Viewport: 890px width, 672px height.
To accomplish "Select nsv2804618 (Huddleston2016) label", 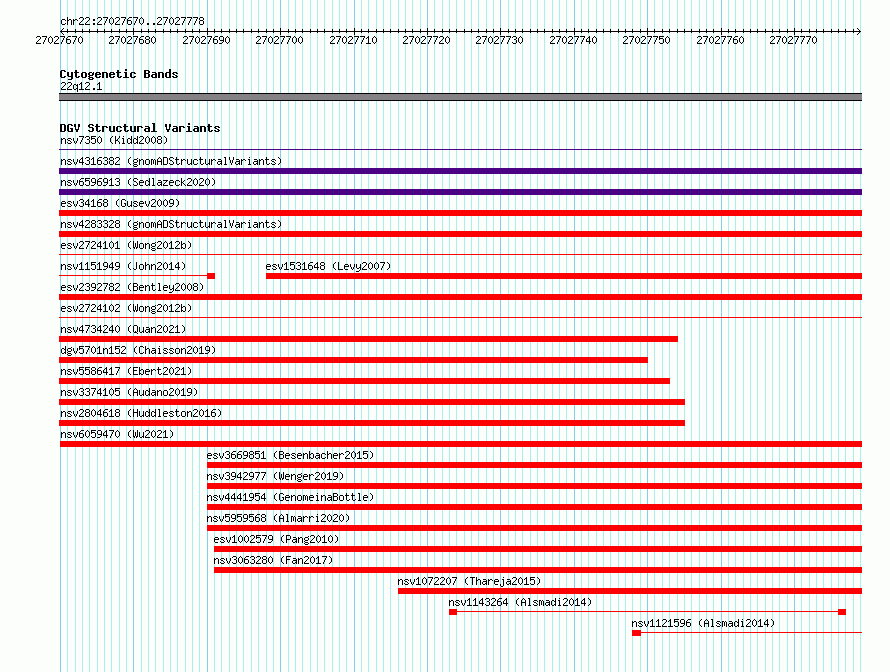I will pos(141,413).
